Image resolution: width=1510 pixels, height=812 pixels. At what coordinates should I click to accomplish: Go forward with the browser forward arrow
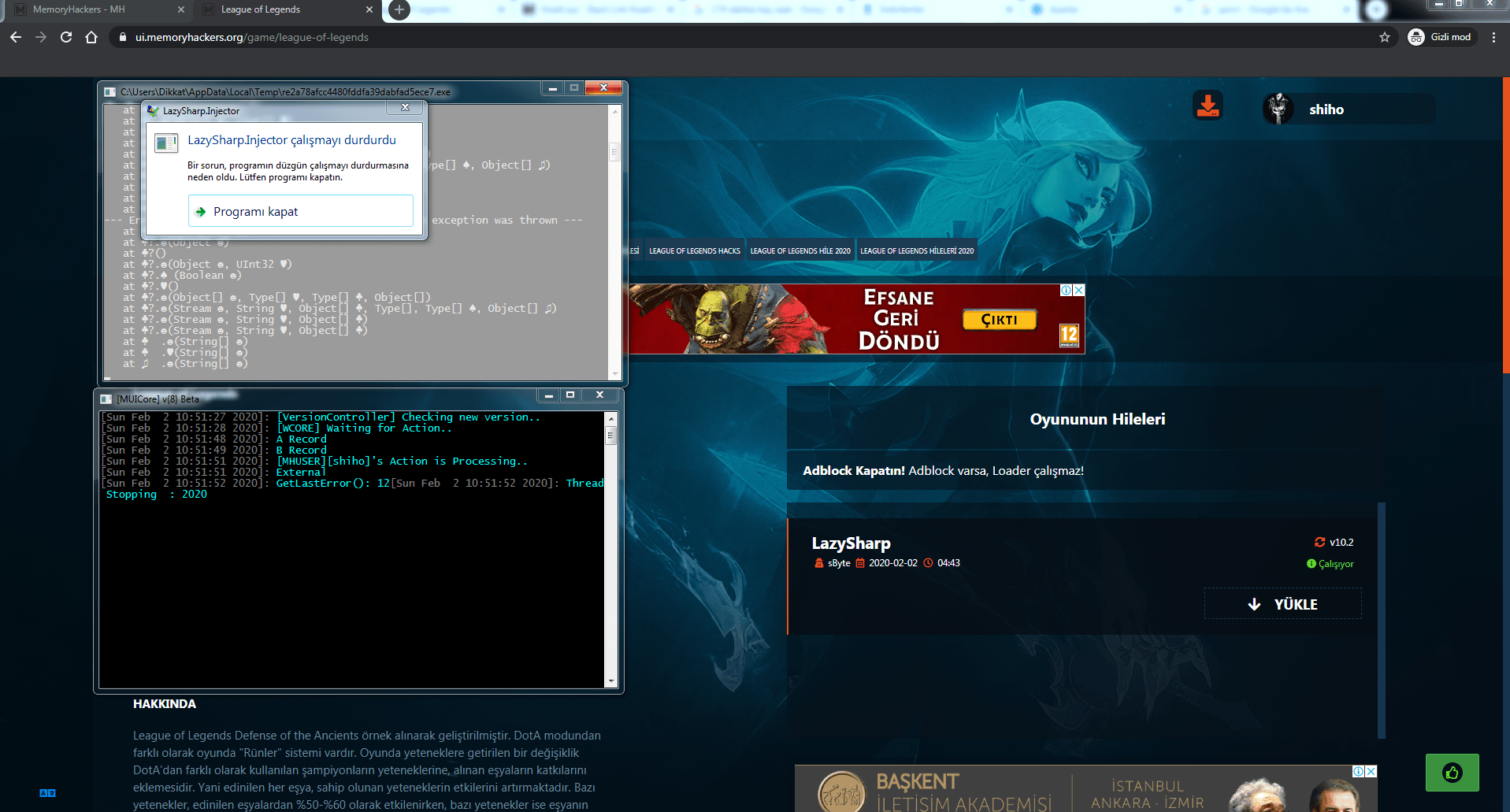[x=41, y=37]
